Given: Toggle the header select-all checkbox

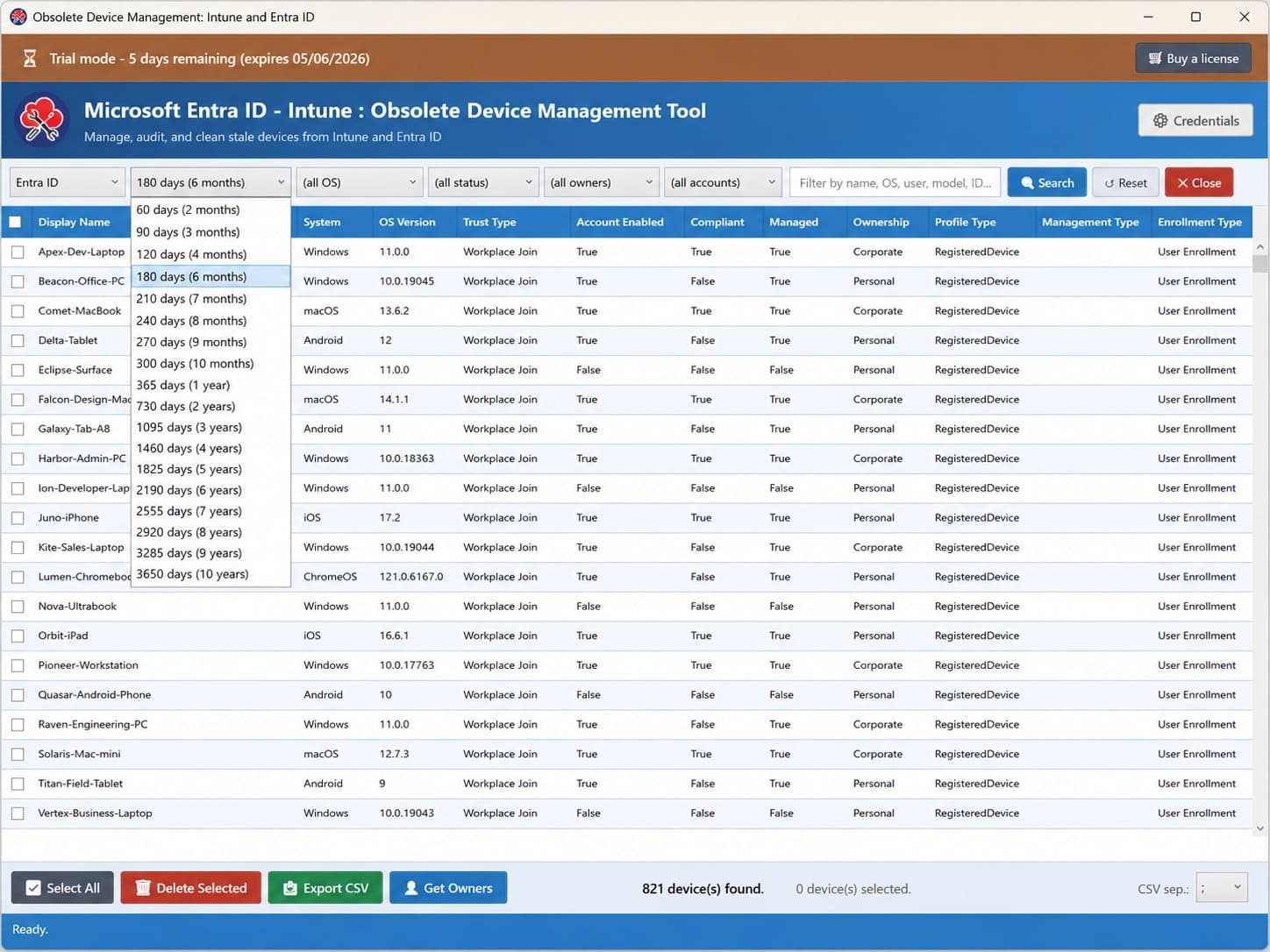Looking at the screenshot, I should click(15, 222).
